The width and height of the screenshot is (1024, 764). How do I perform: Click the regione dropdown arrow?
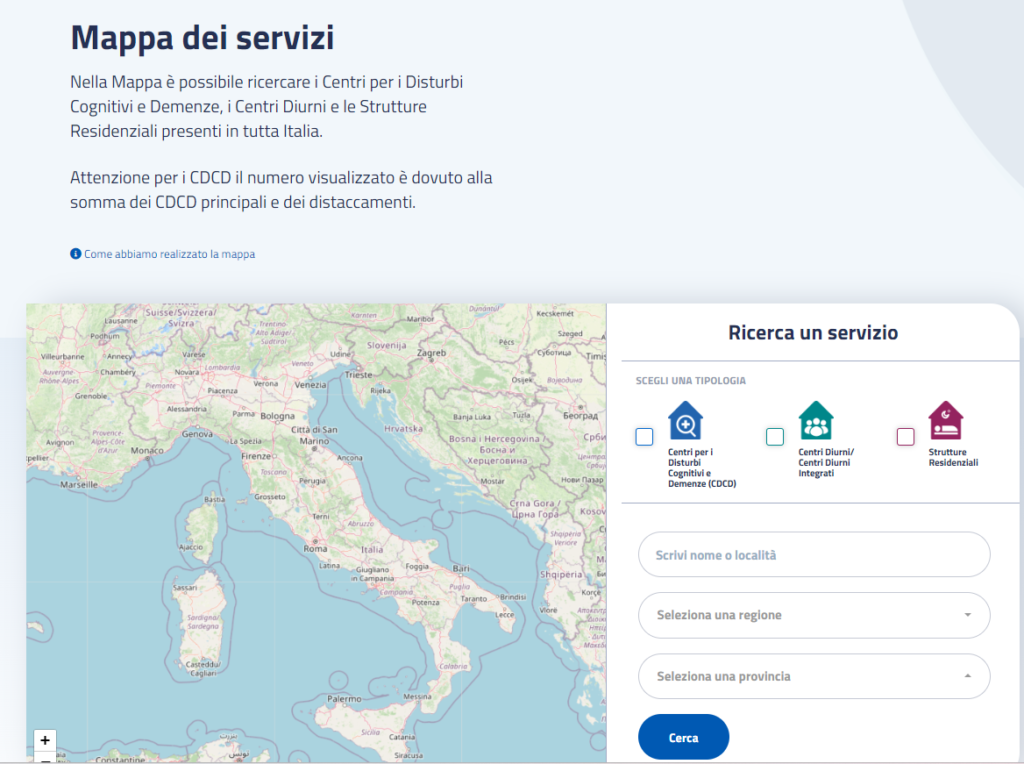968,615
